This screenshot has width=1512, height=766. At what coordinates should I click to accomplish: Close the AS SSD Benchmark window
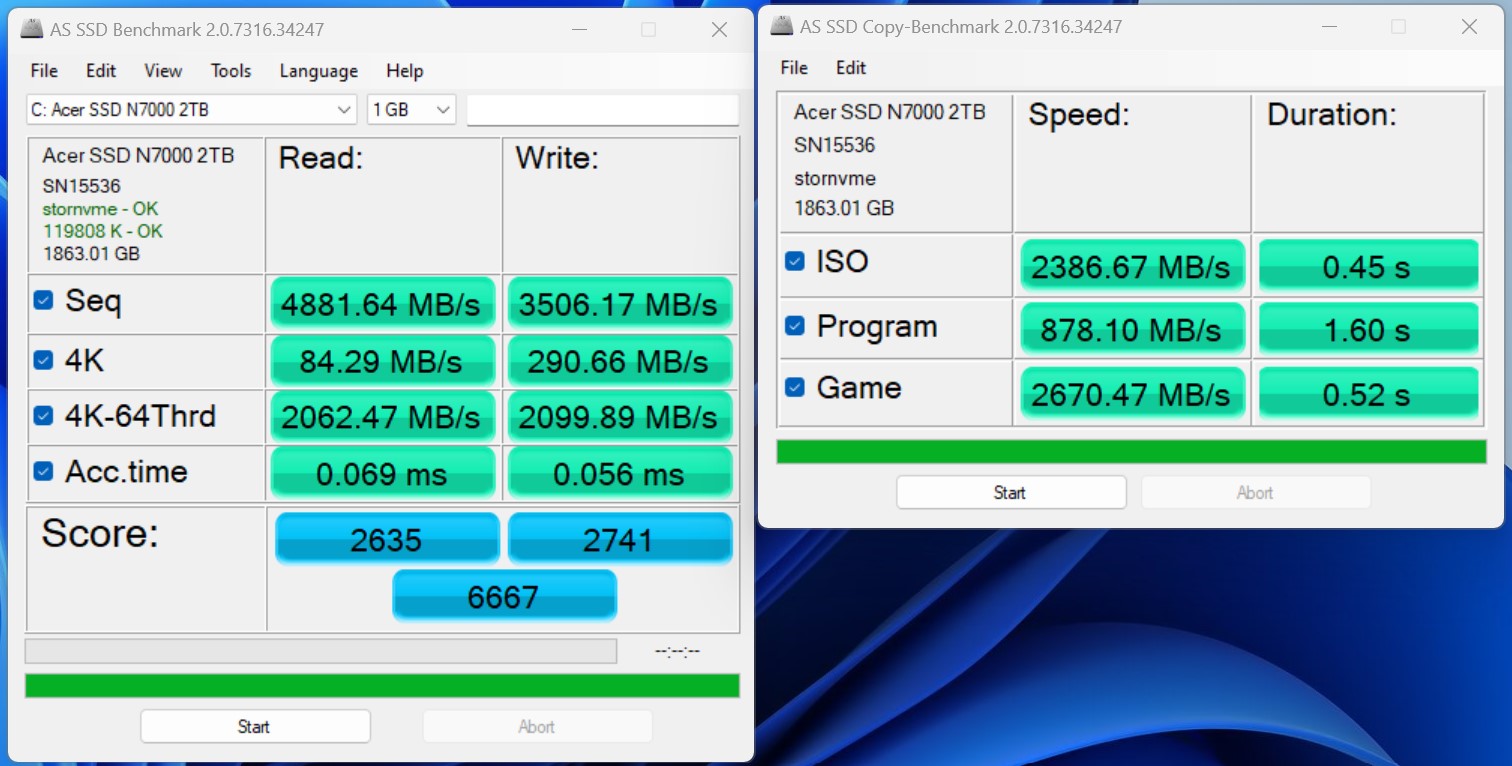tap(719, 30)
